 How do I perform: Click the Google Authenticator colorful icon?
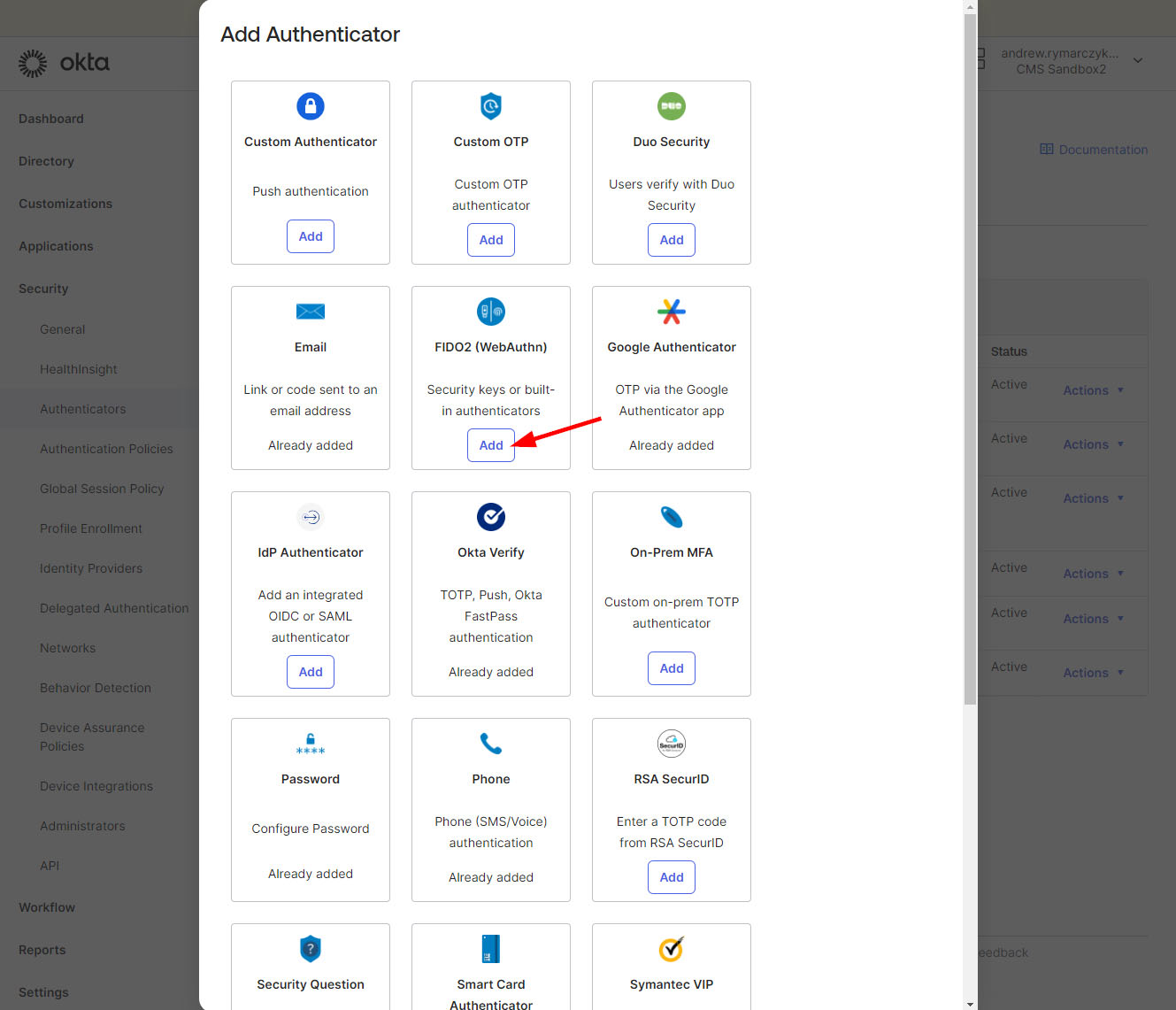coord(671,312)
